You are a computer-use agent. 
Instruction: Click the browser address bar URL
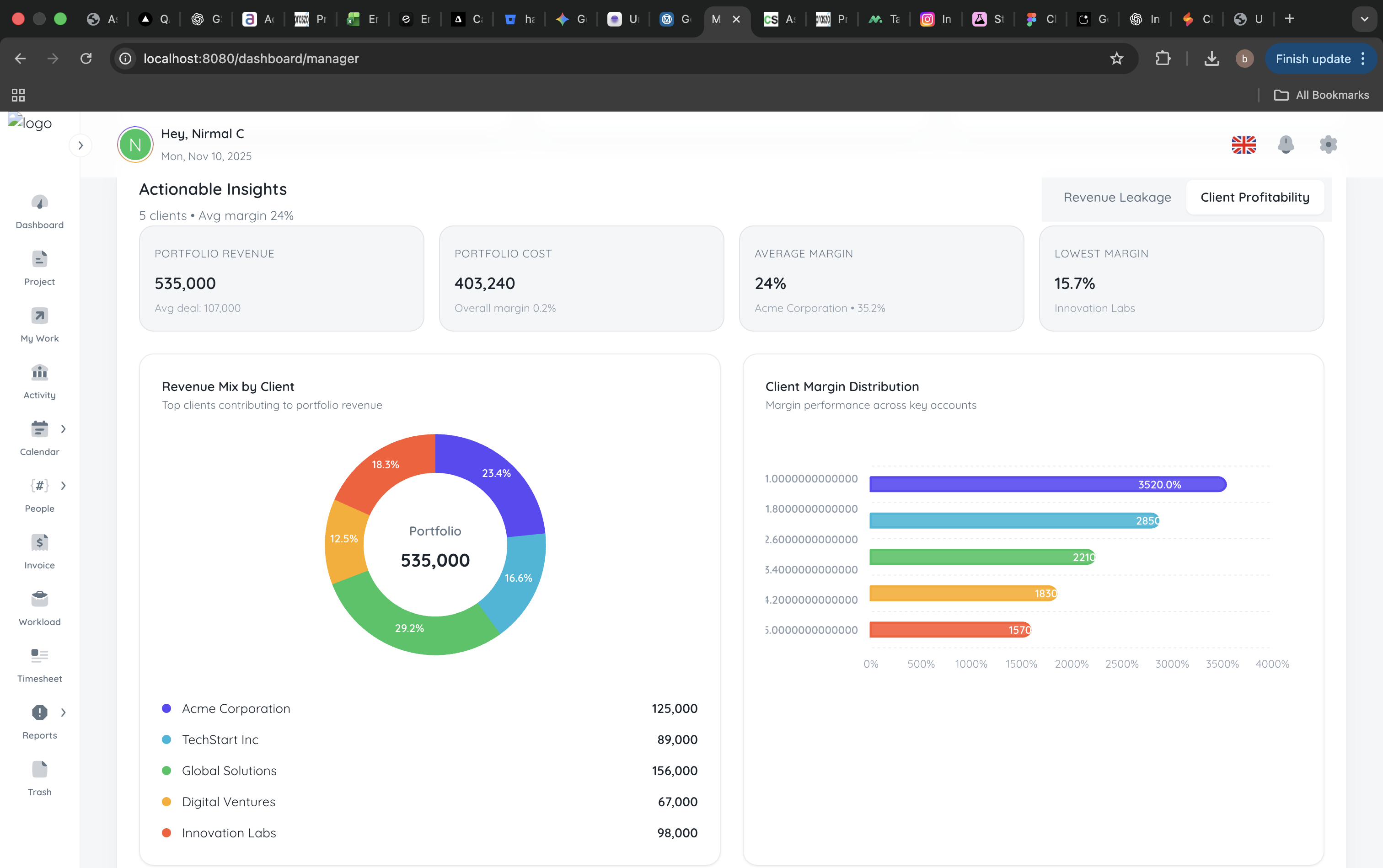coord(251,59)
